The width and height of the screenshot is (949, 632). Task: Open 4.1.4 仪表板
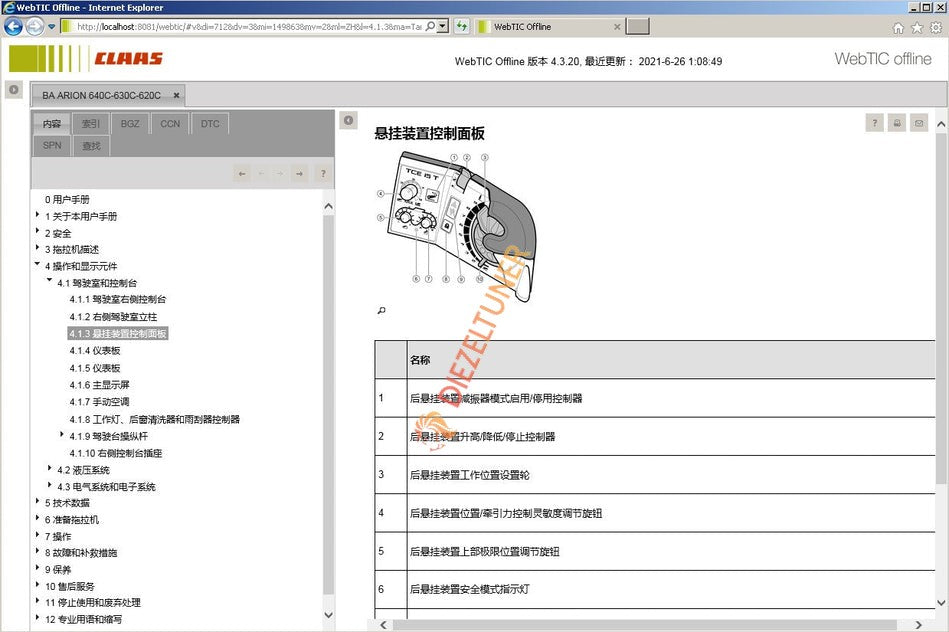pyautogui.click(x=94, y=351)
